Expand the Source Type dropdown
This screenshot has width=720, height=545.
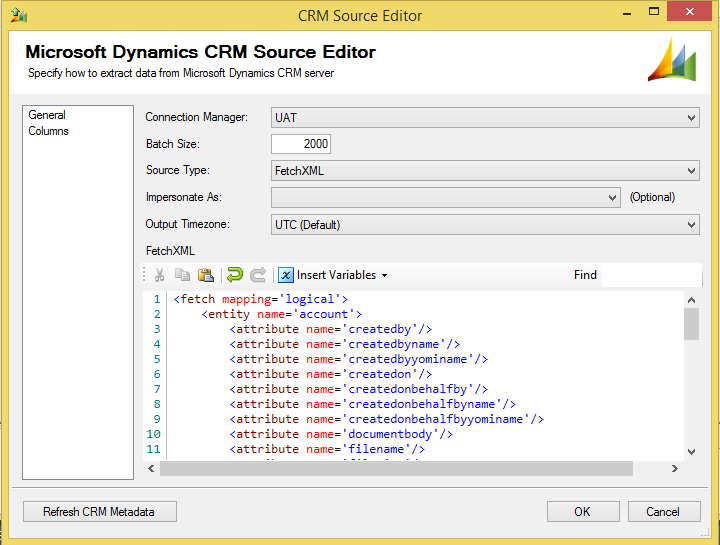[691, 171]
